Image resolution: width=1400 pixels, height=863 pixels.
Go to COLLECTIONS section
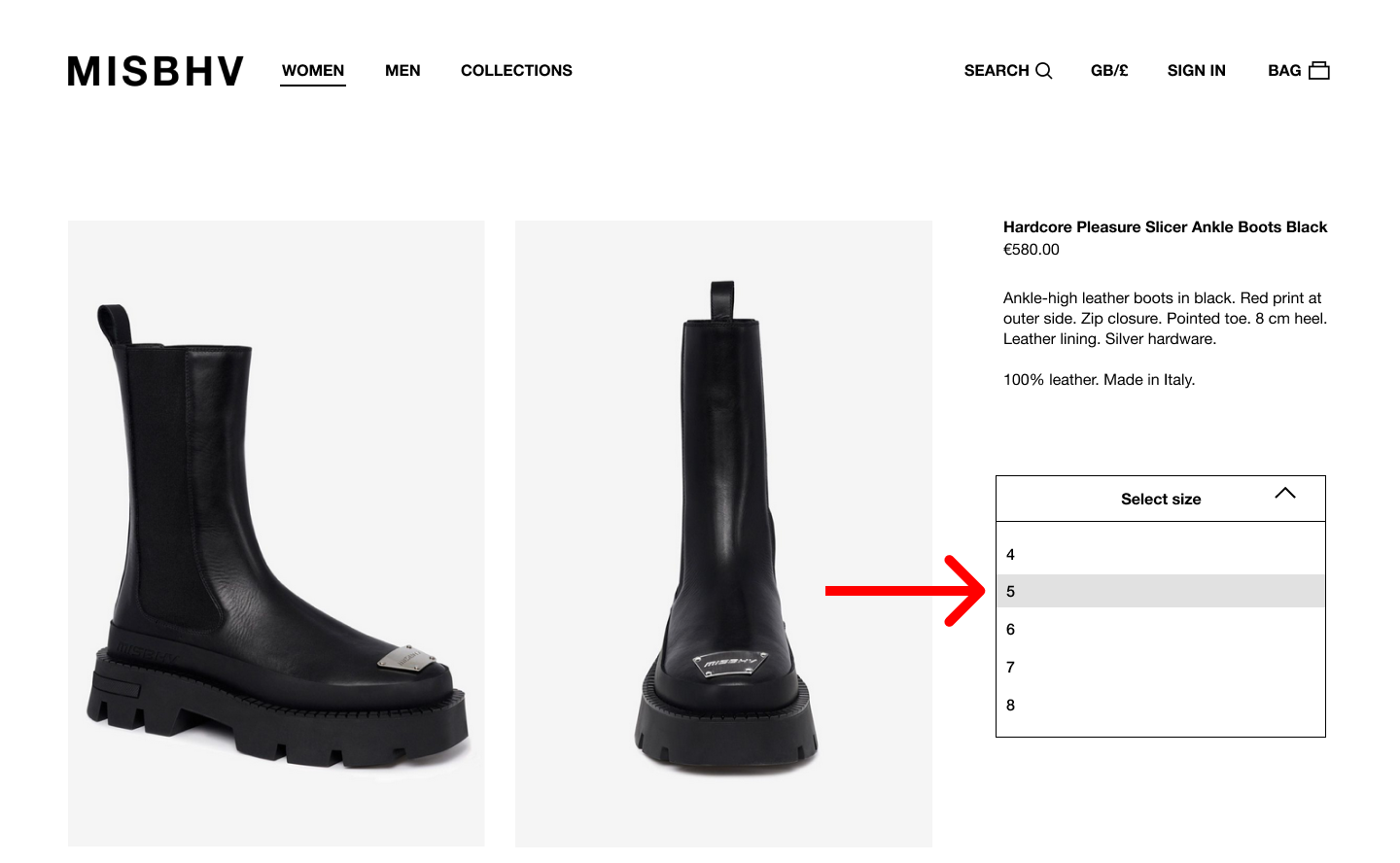(516, 71)
